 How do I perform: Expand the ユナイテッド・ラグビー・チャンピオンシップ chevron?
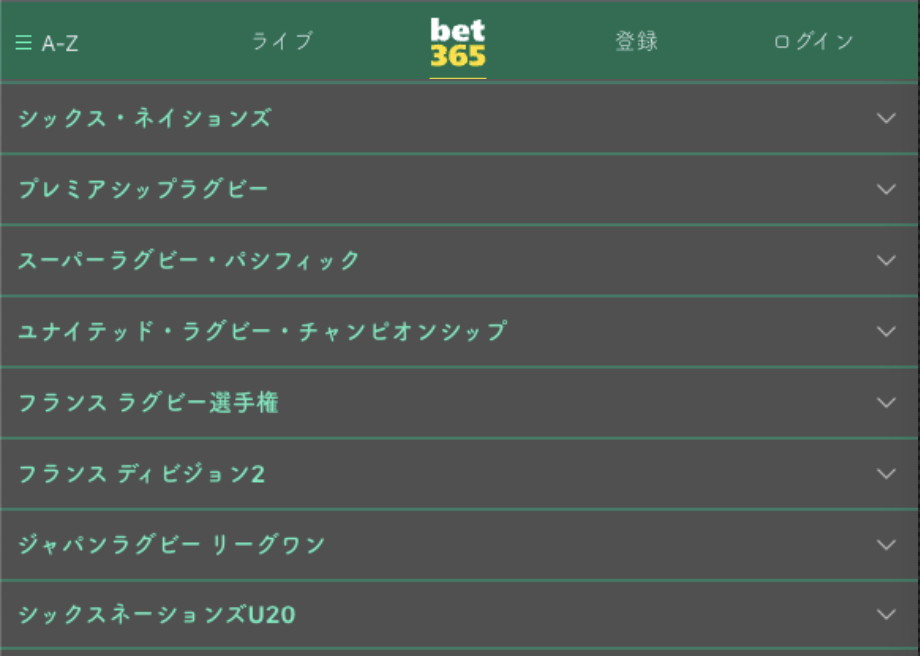[x=886, y=331]
